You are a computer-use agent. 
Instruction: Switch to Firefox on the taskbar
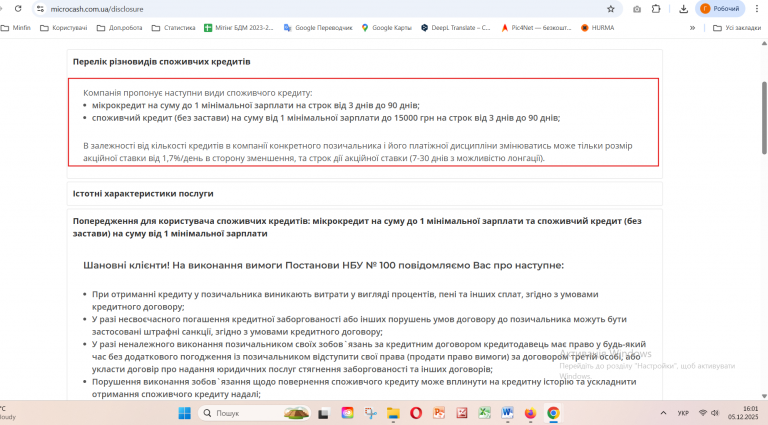click(530, 413)
